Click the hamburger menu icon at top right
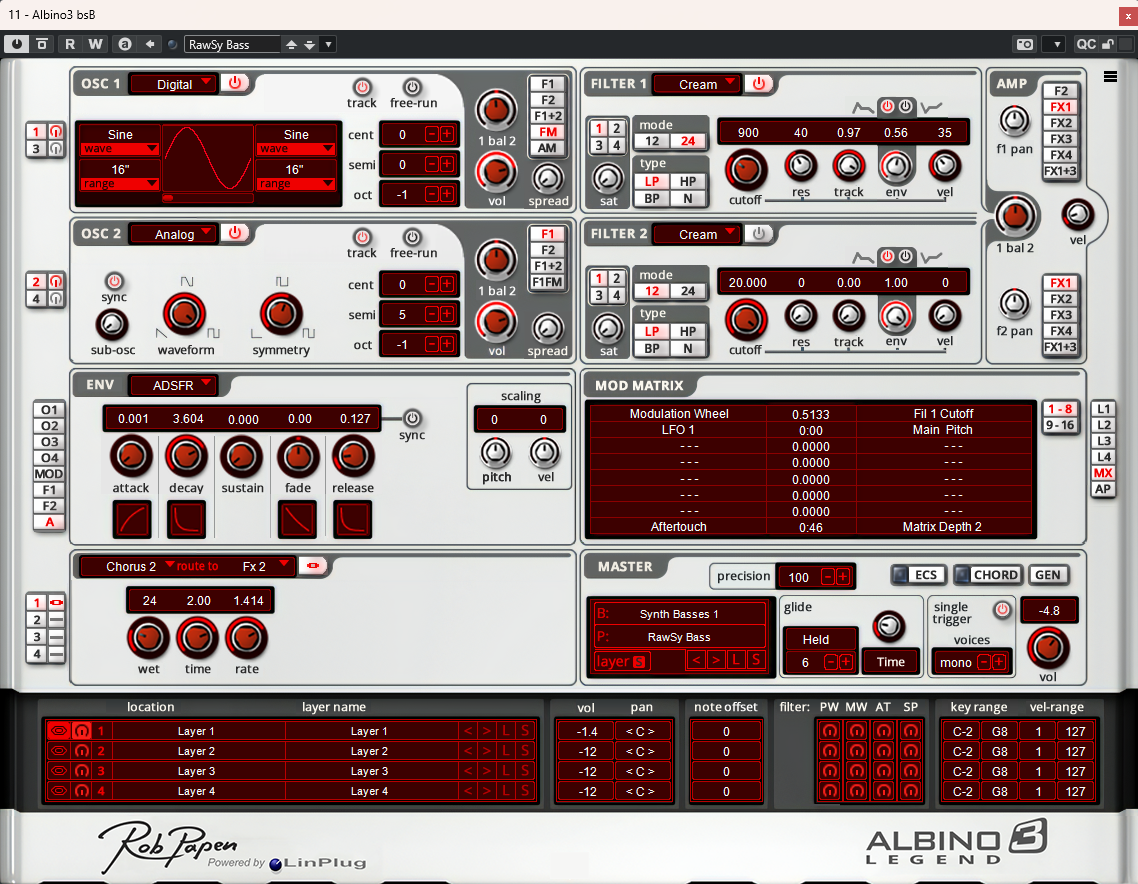This screenshot has height=884, width=1138. pos(1110,77)
